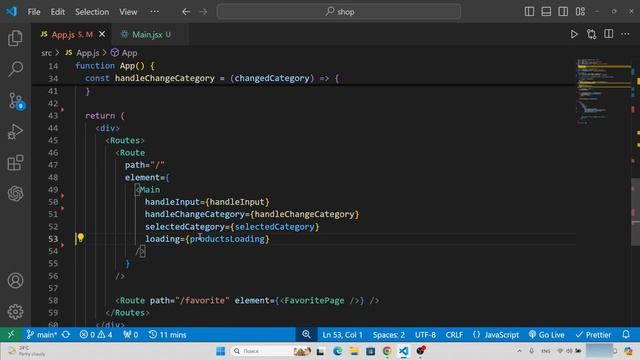This screenshot has height=360, width=640.
Task: Click the App.js breadcrumb
Action: tap(82, 53)
